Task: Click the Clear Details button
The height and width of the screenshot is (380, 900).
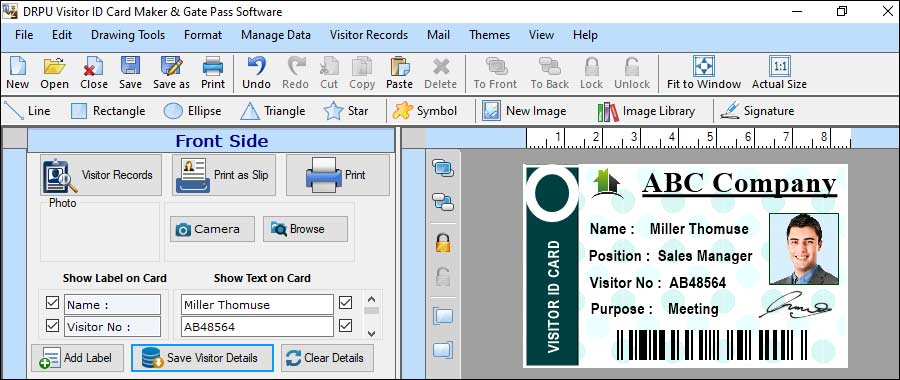Action: [327, 358]
